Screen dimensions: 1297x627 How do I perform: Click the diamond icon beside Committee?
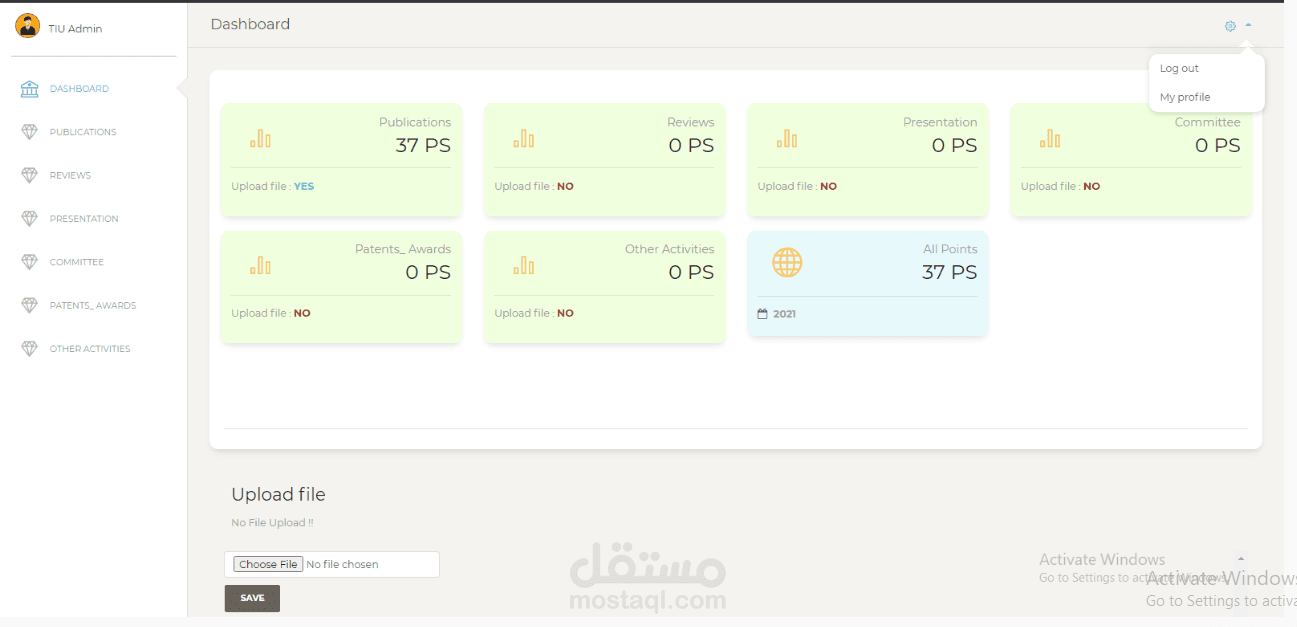pos(30,262)
